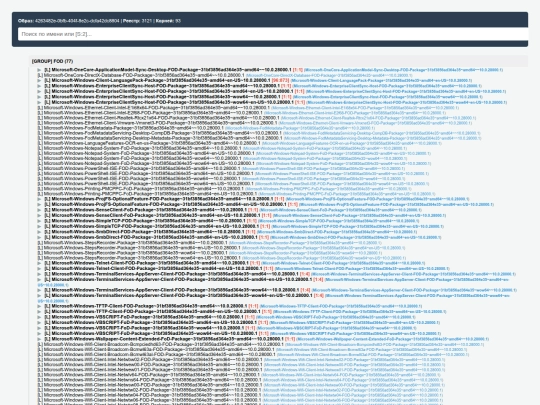Expand OneCore-ApplicationModel-Sync-Desktop package arrow
This screenshot has height=405, width=540.
pyautogui.click(x=39, y=70)
